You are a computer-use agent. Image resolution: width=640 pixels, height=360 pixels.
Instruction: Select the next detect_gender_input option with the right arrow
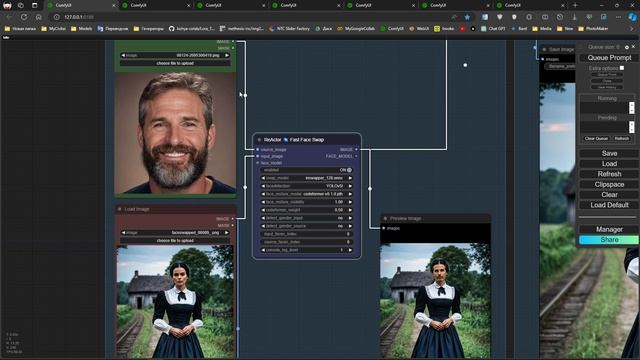pos(350,218)
